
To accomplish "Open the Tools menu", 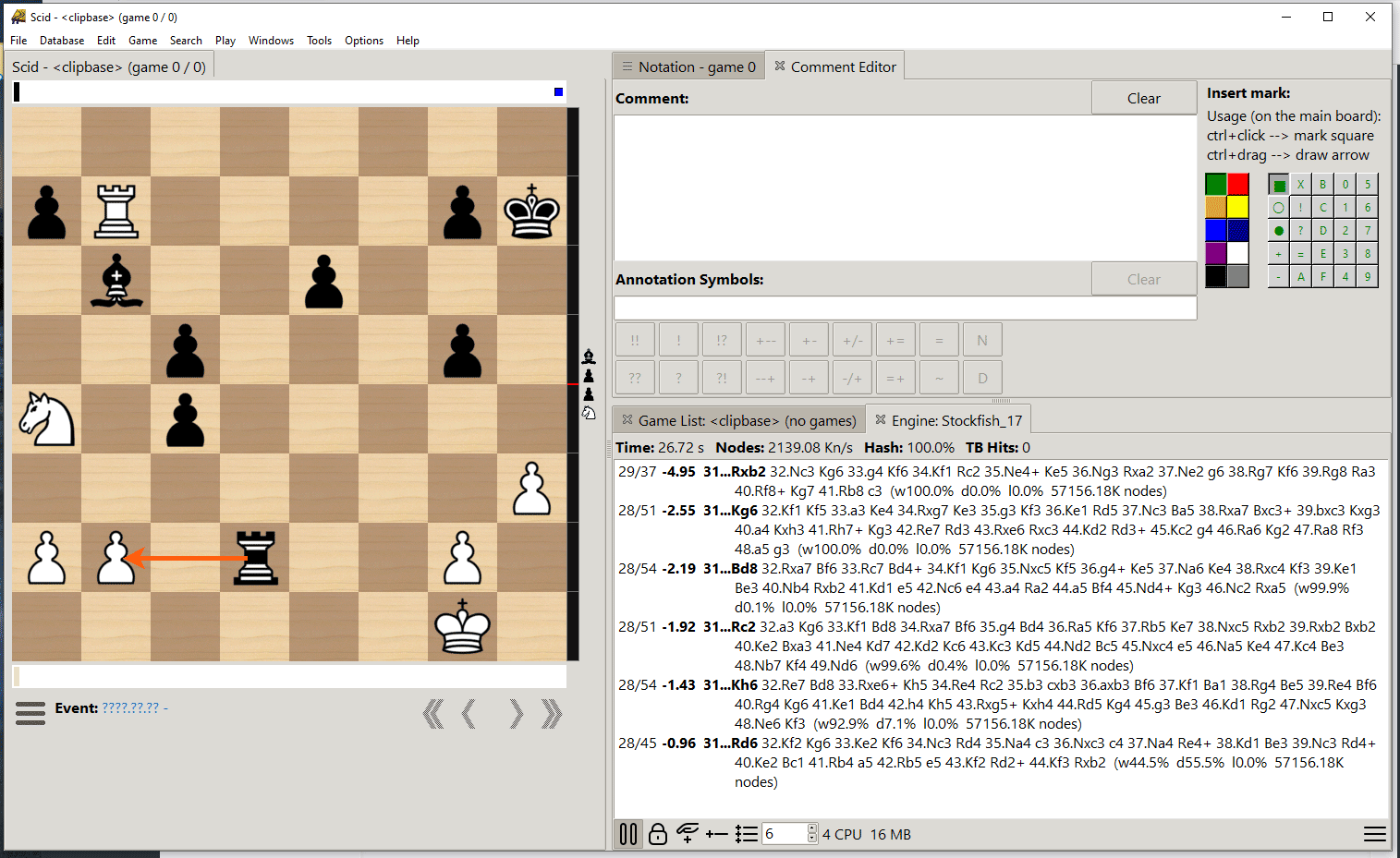I will pyautogui.click(x=319, y=41).
